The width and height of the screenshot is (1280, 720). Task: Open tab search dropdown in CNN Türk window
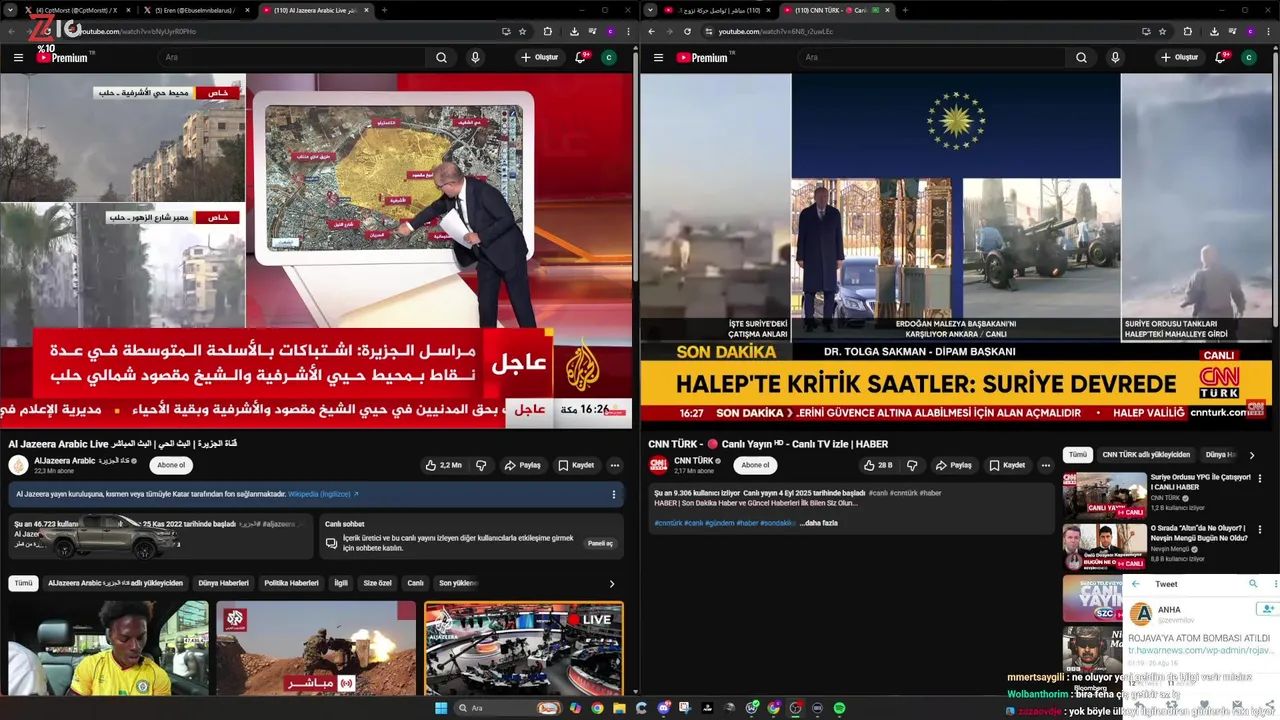pyautogui.click(x=651, y=10)
